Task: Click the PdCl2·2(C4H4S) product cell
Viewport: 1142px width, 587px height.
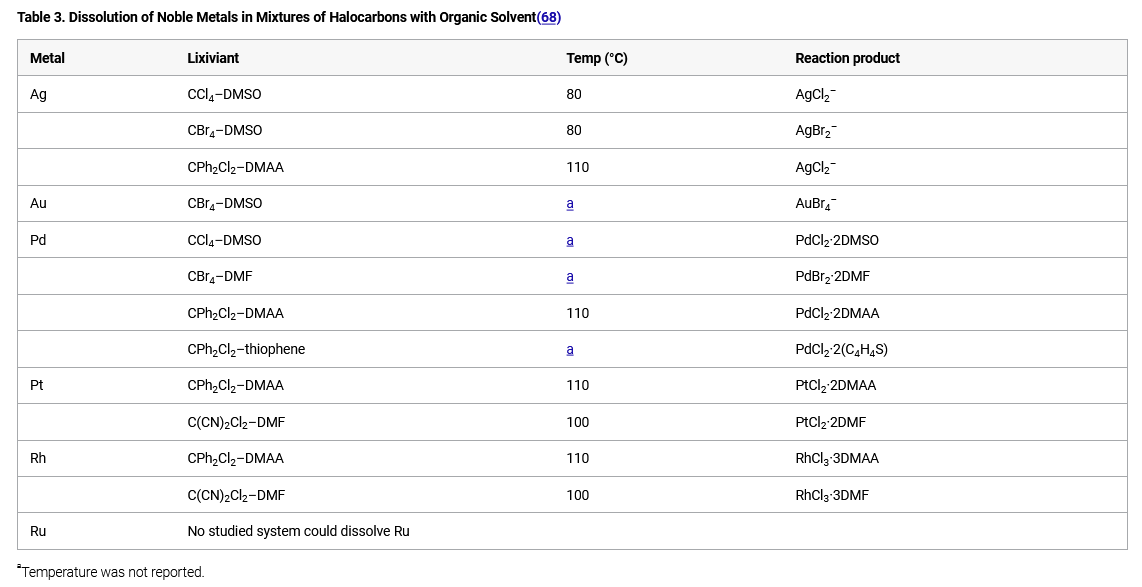Action: click(841, 349)
